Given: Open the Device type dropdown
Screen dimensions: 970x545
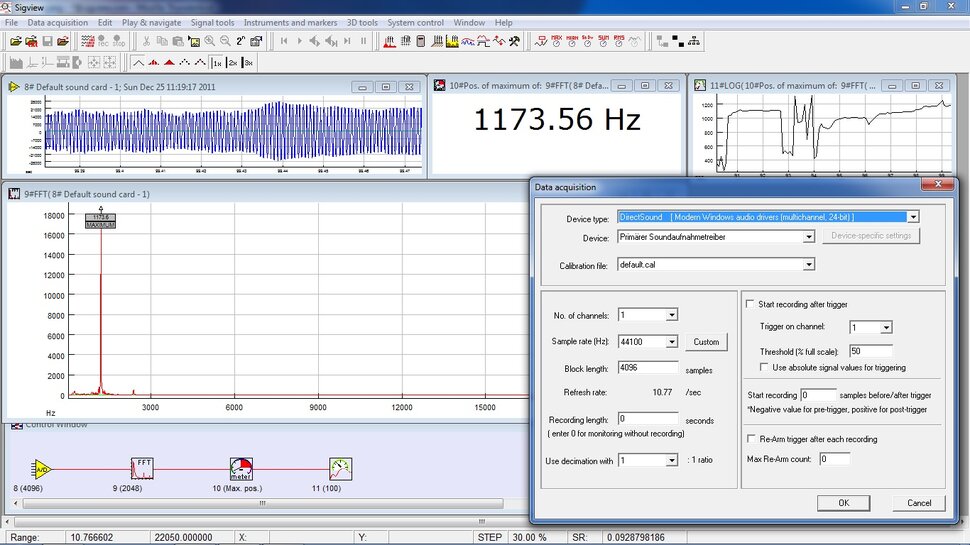Looking at the screenshot, I should pyautogui.click(x=913, y=217).
